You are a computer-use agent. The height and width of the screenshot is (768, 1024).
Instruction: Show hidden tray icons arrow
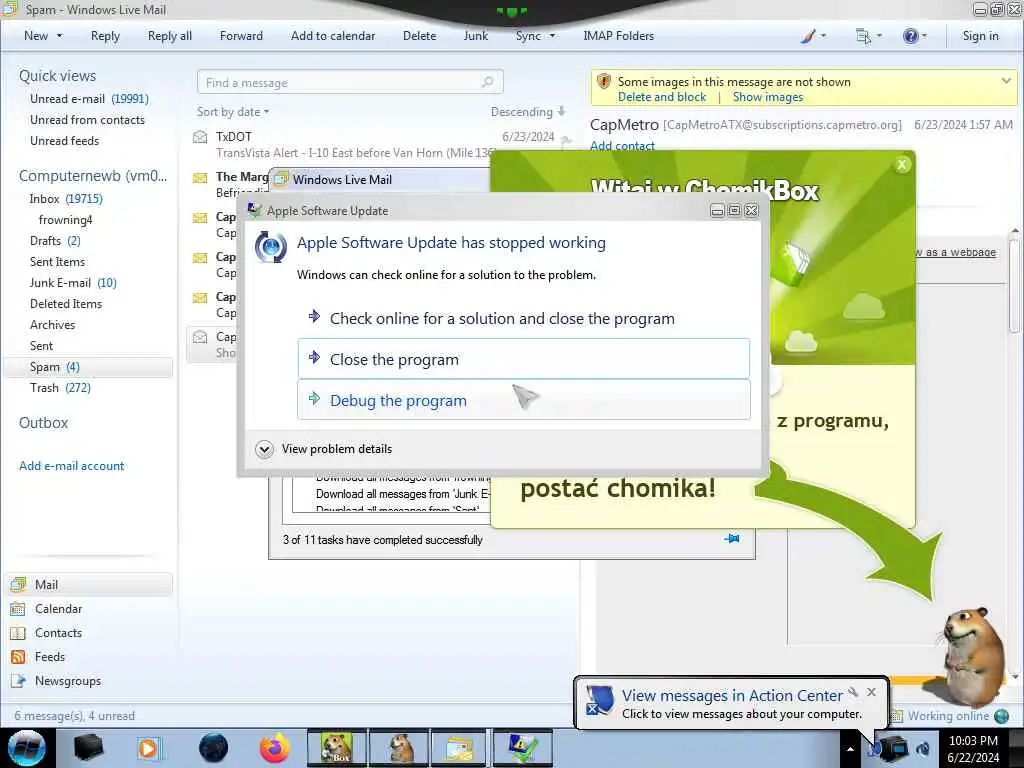(x=850, y=749)
